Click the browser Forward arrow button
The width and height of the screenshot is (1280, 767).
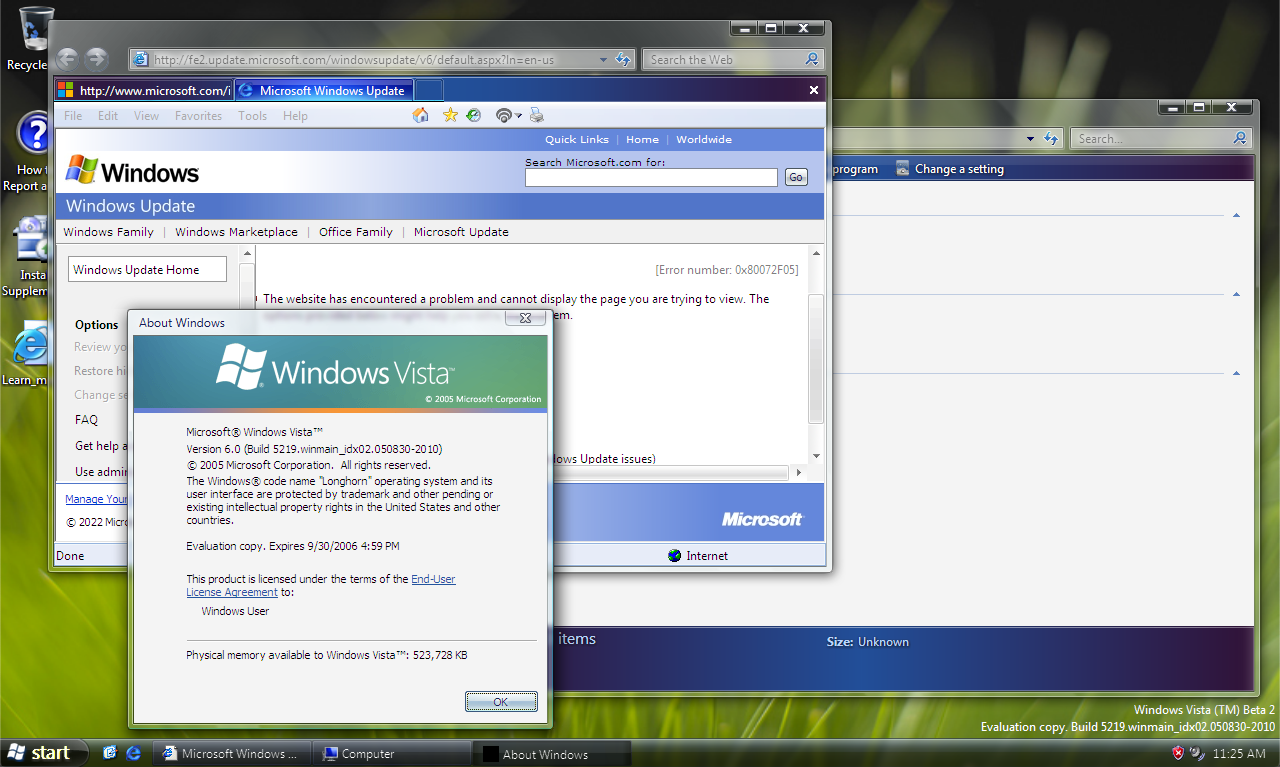pyautogui.click(x=97, y=59)
